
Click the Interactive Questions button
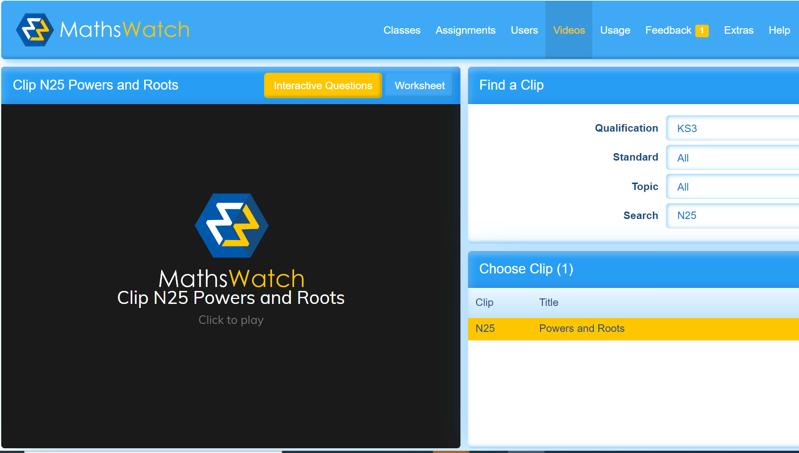pos(323,86)
